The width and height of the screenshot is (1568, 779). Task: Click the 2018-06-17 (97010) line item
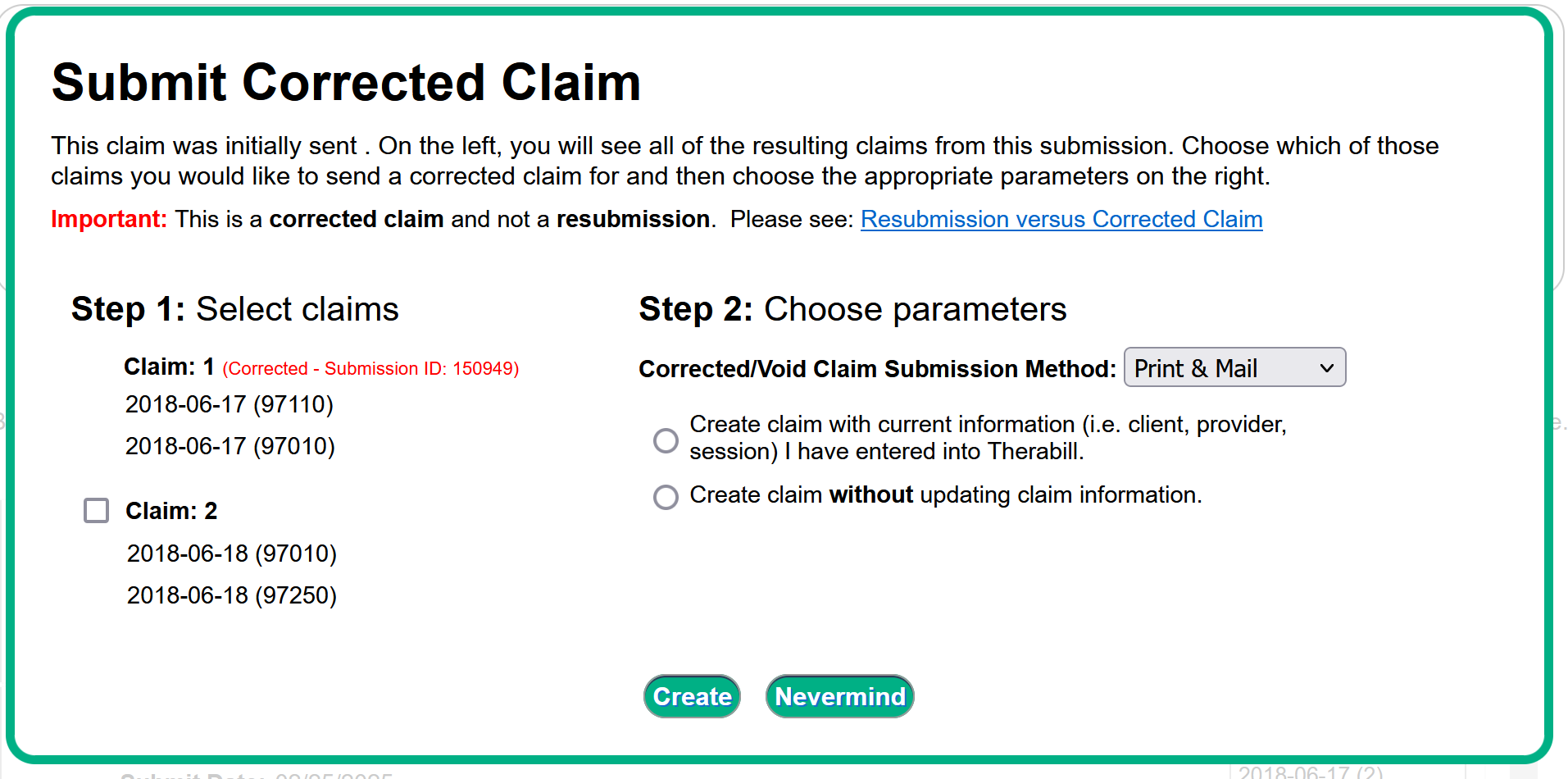tap(230, 446)
